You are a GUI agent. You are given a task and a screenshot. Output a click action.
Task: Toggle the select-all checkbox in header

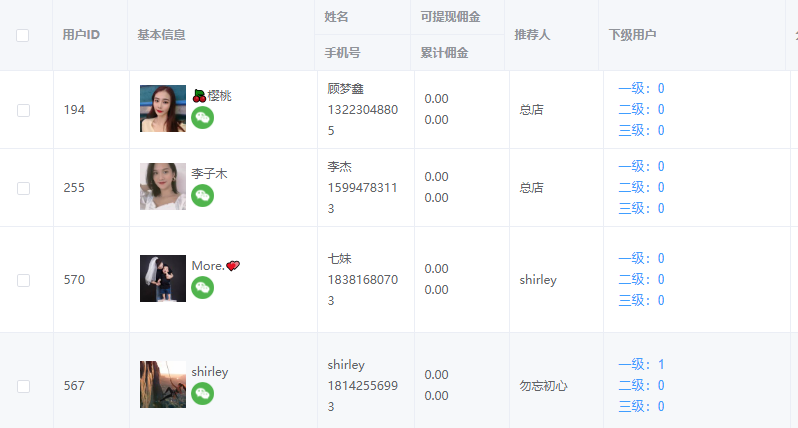click(22, 36)
